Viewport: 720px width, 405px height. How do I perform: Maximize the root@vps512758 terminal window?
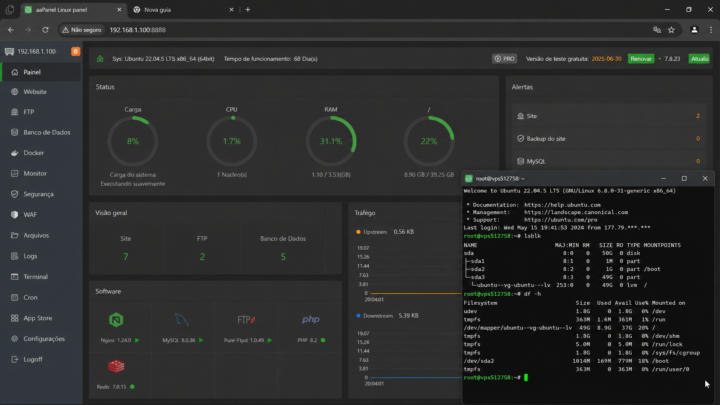pos(684,179)
